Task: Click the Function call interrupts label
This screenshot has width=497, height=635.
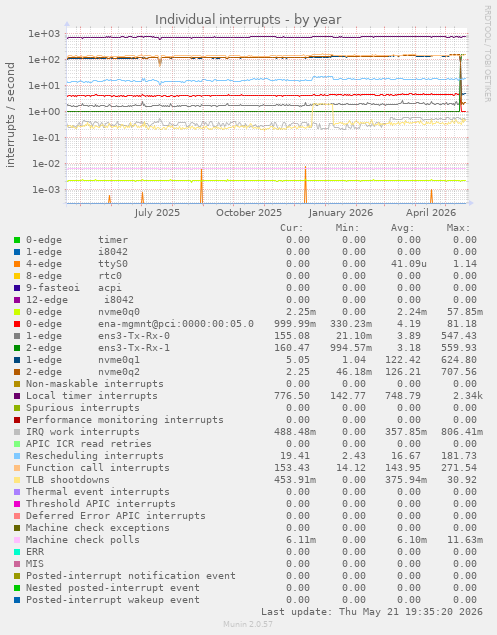Action: point(98,468)
